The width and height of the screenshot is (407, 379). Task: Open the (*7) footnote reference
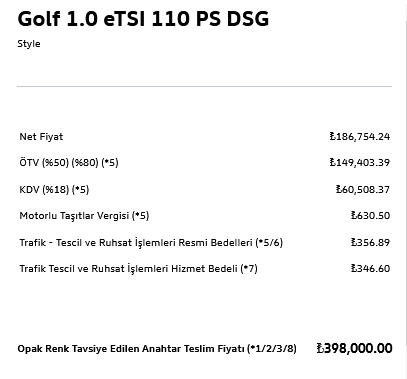[x=249, y=269]
